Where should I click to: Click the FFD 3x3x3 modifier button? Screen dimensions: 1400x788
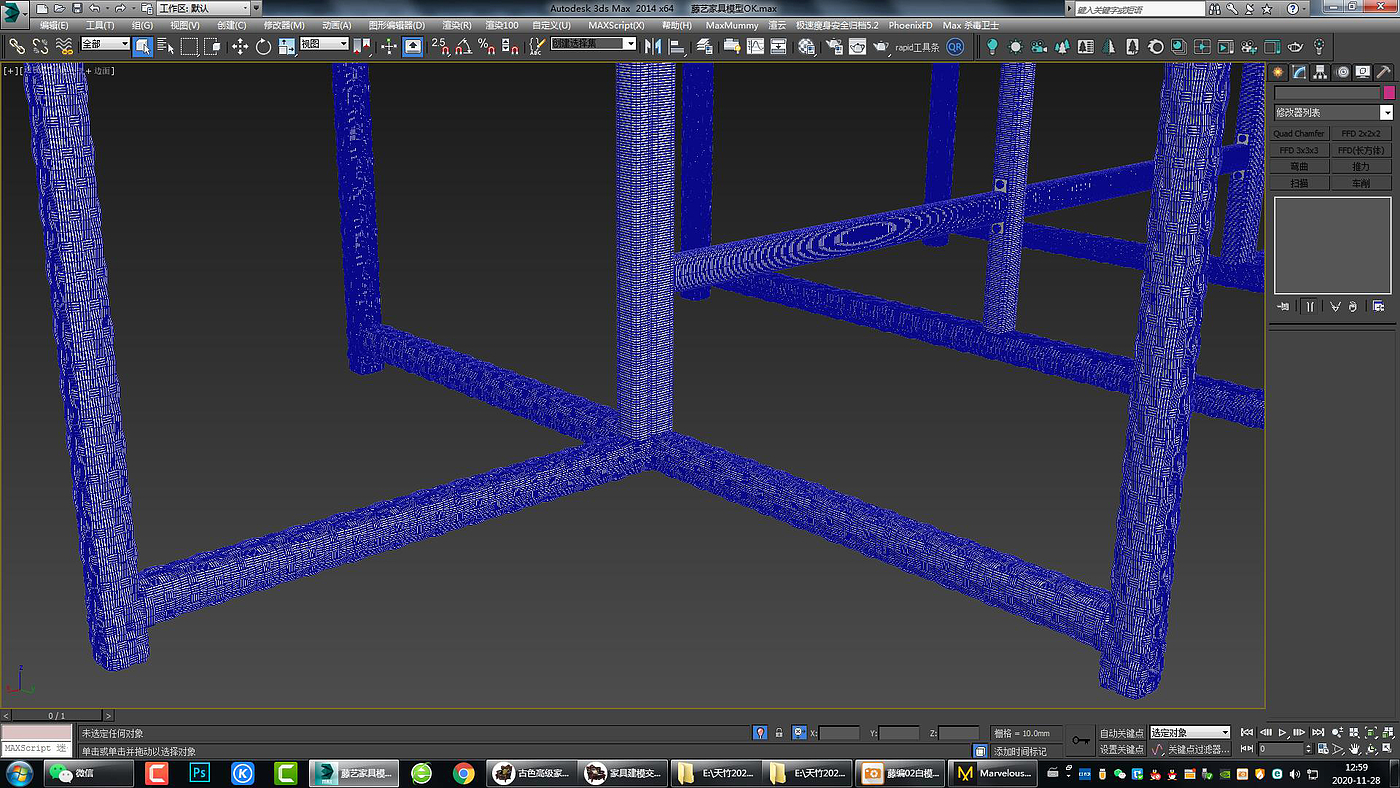coord(1300,150)
